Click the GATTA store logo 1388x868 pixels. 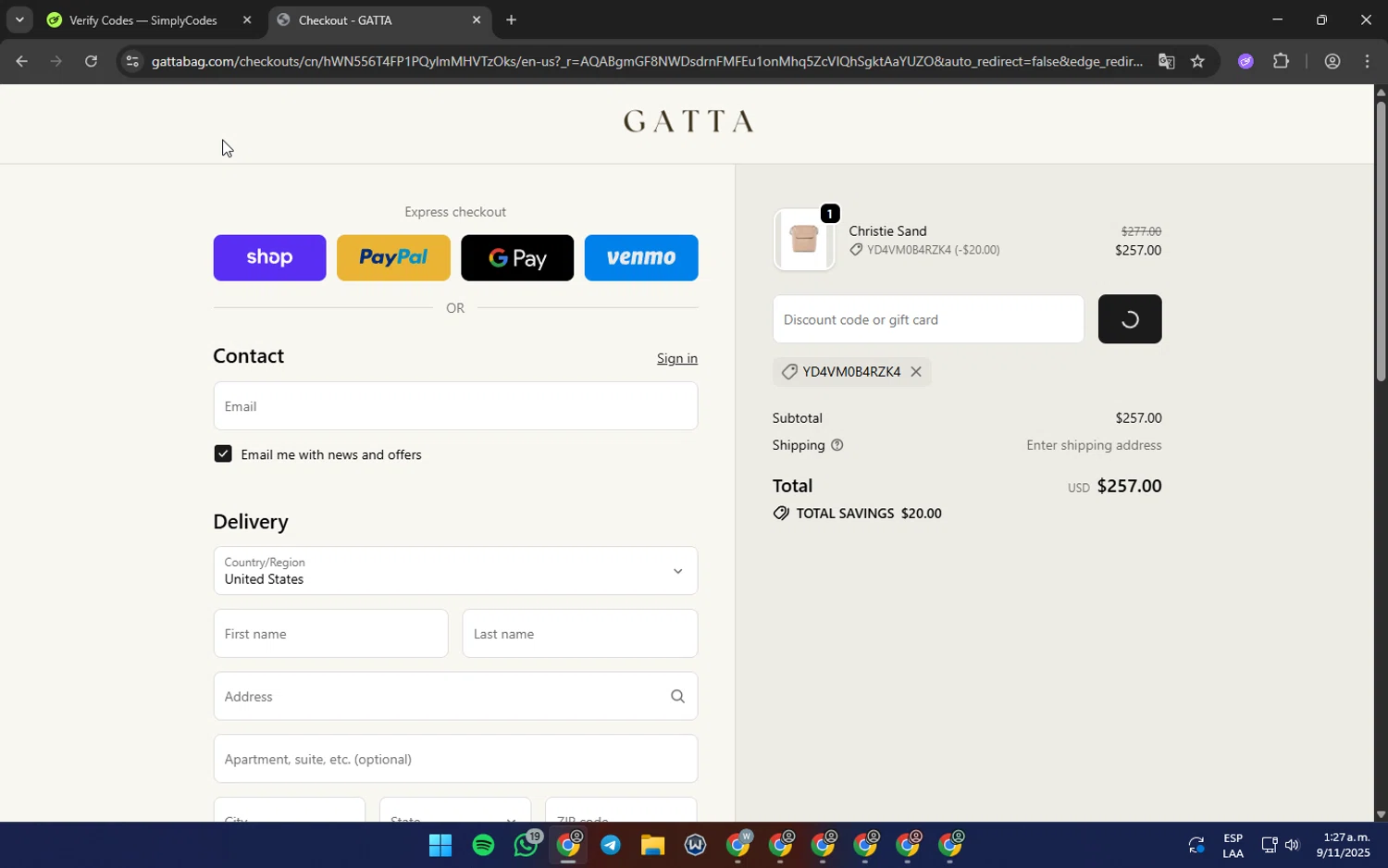pyautogui.click(x=688, y=121)
